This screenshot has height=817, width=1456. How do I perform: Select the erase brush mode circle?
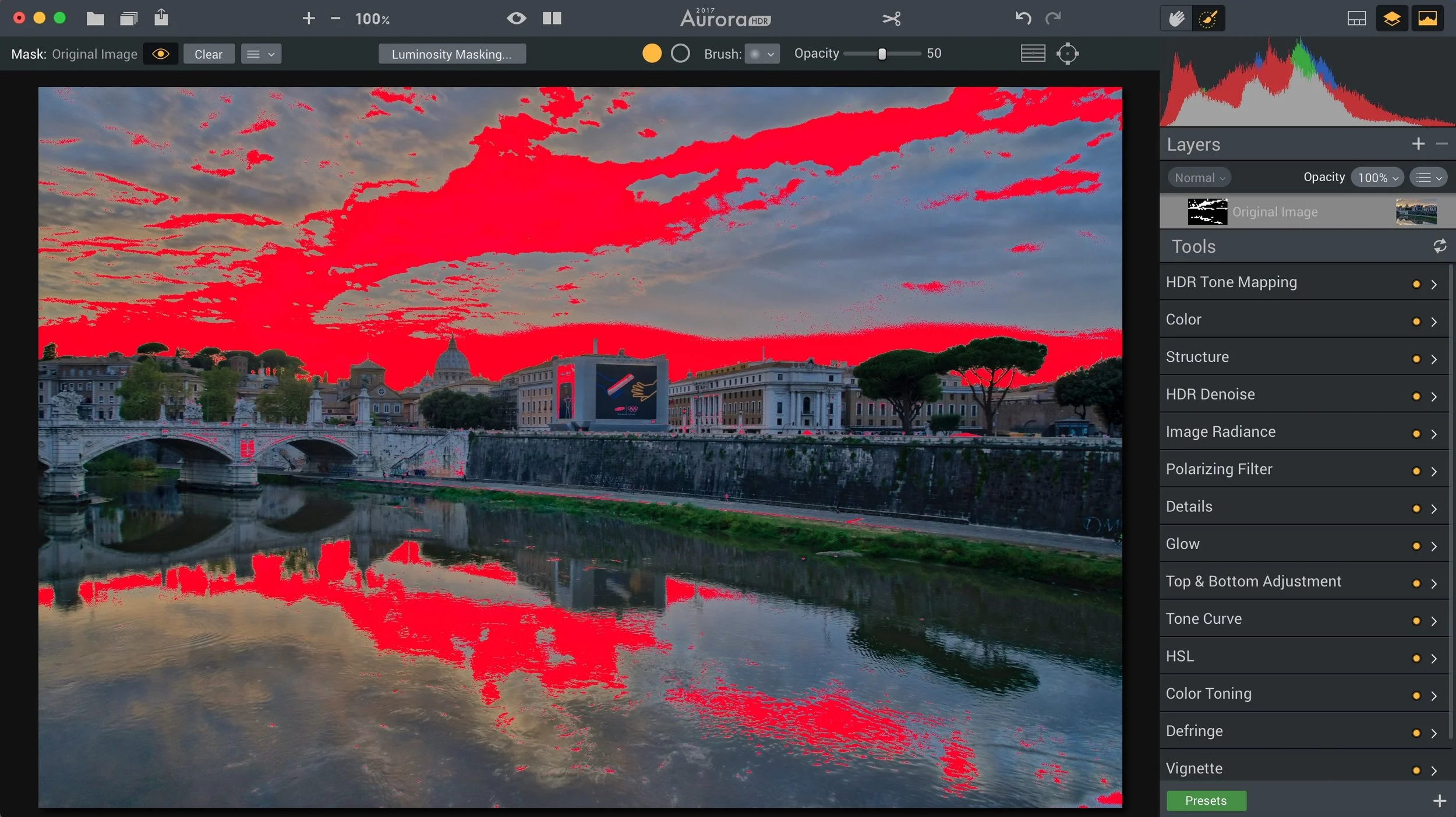(680, 54)
